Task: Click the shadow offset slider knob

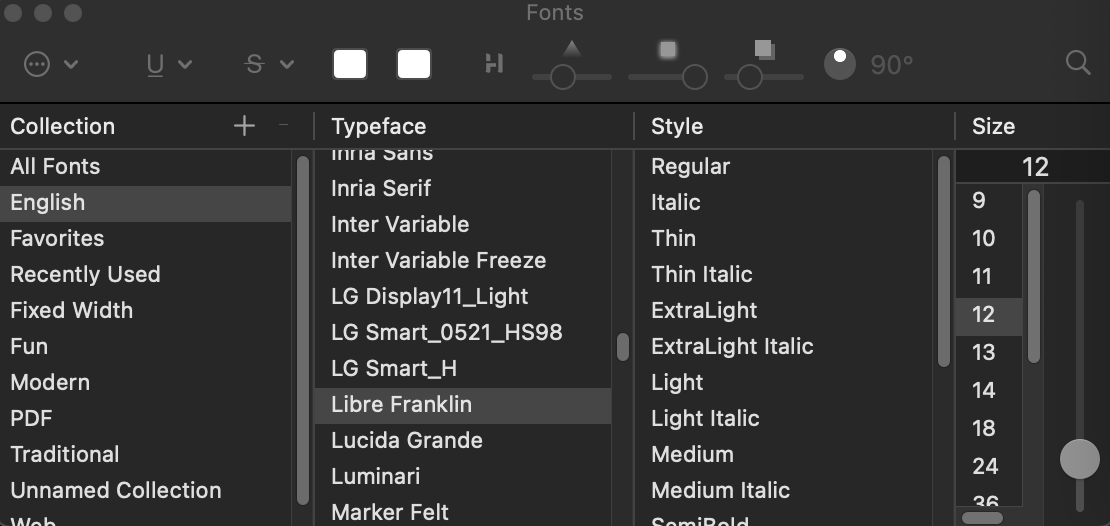Action: (x=750, y=77)
